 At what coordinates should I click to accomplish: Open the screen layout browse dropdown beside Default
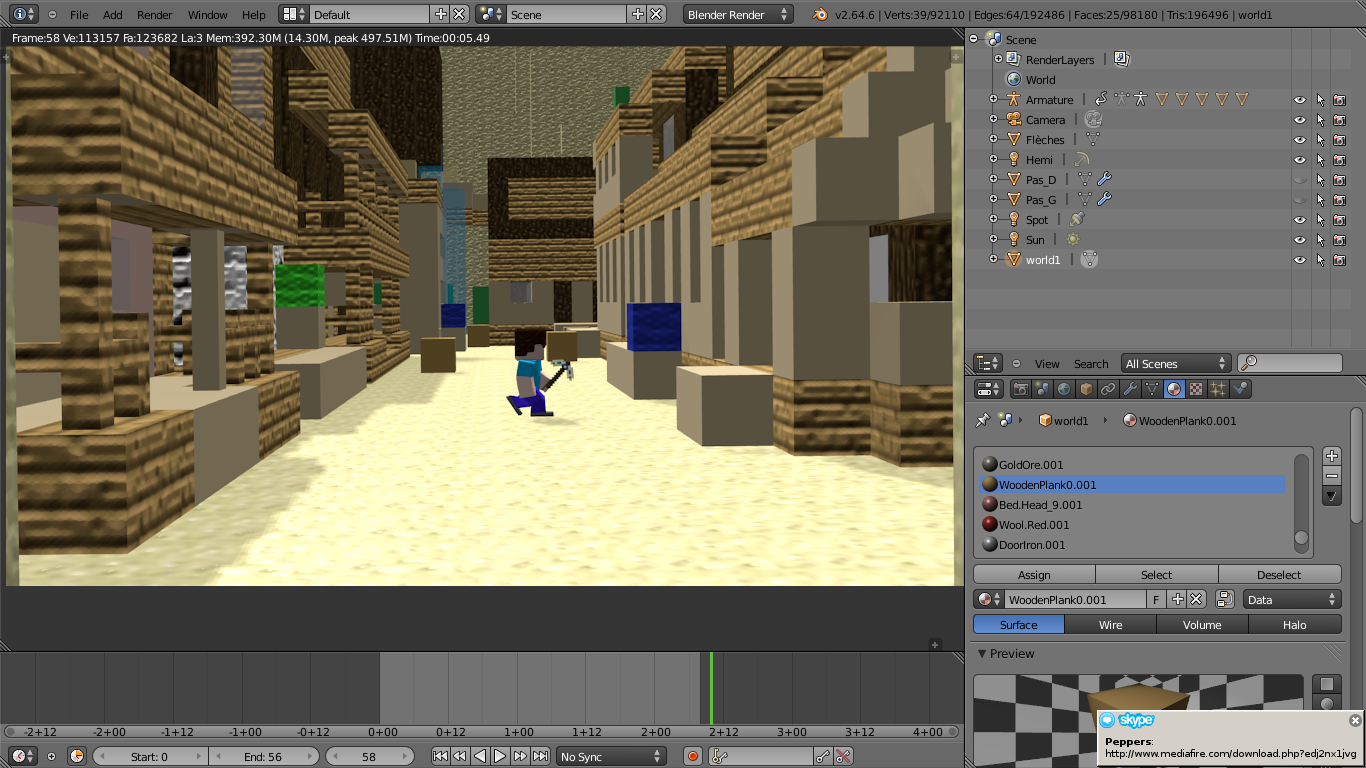(x=294, y=14)
